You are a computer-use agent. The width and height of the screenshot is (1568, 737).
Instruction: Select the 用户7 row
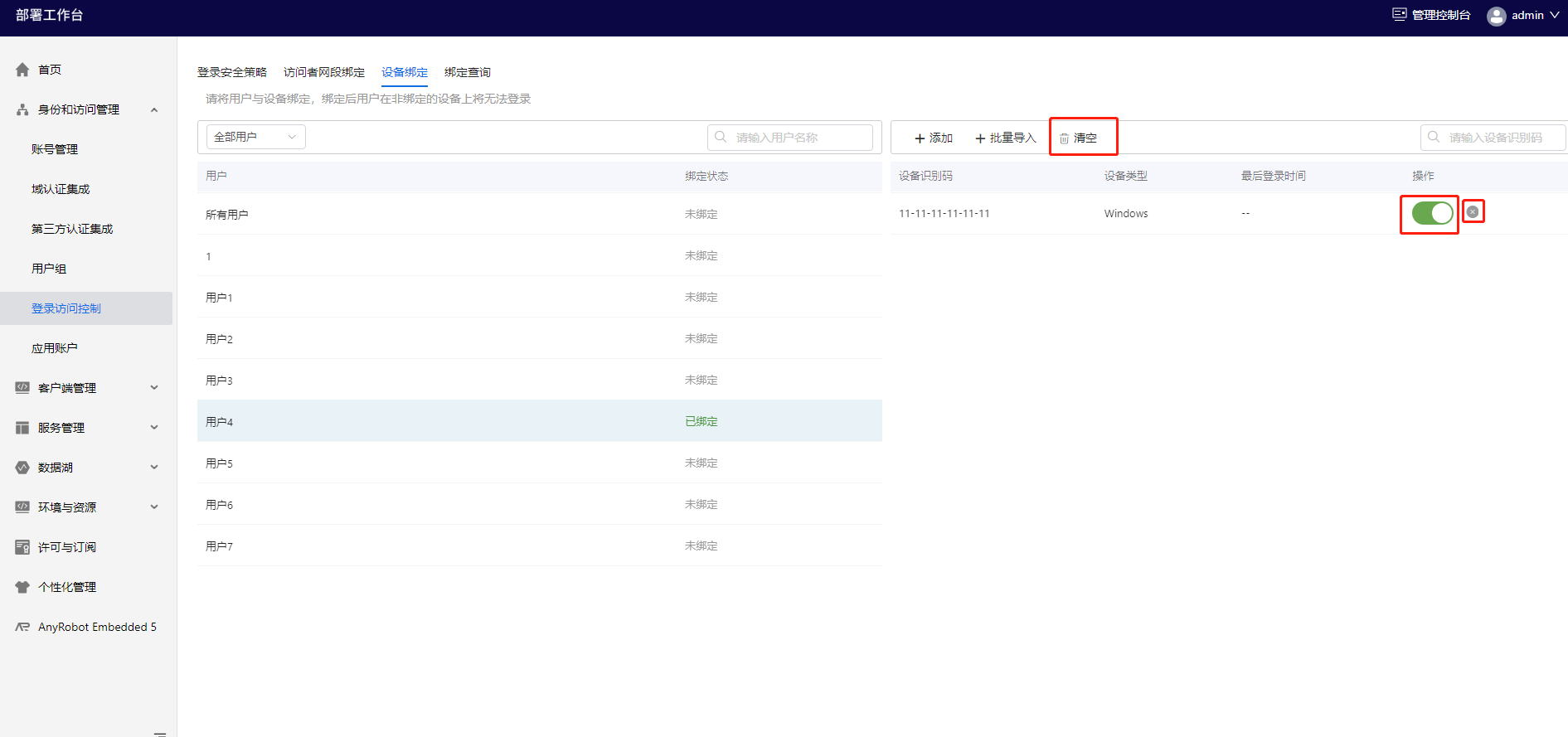540,545
